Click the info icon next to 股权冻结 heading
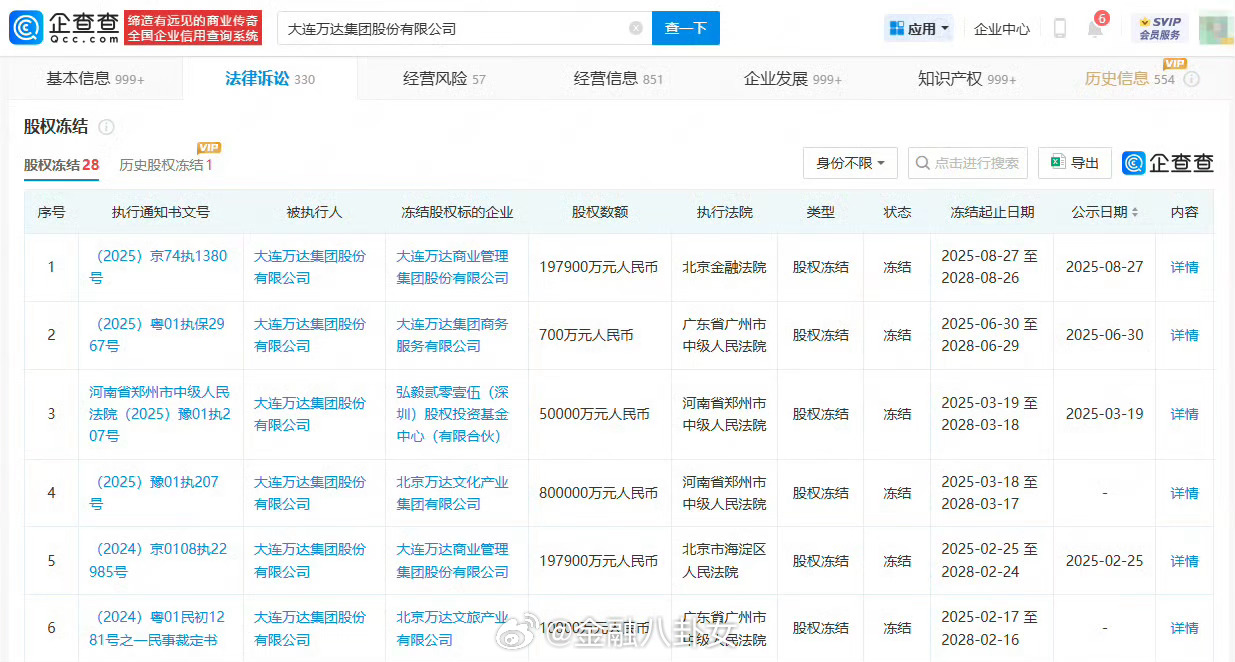 106,127
